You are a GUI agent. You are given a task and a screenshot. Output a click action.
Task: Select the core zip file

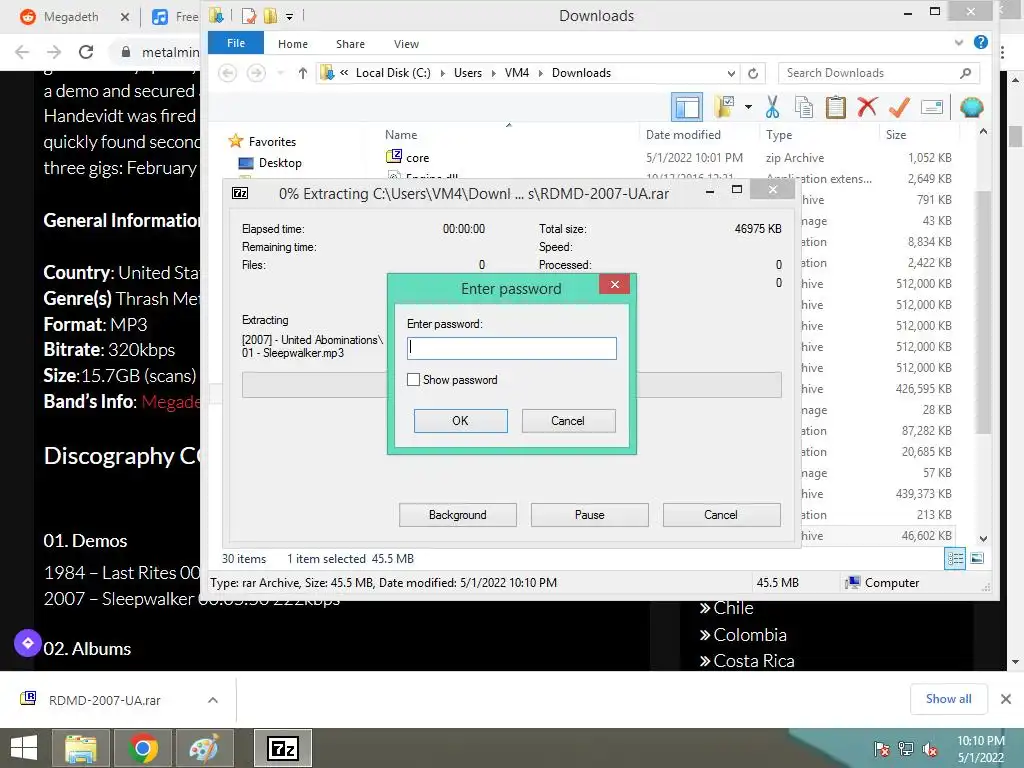[x=417, y=157]
